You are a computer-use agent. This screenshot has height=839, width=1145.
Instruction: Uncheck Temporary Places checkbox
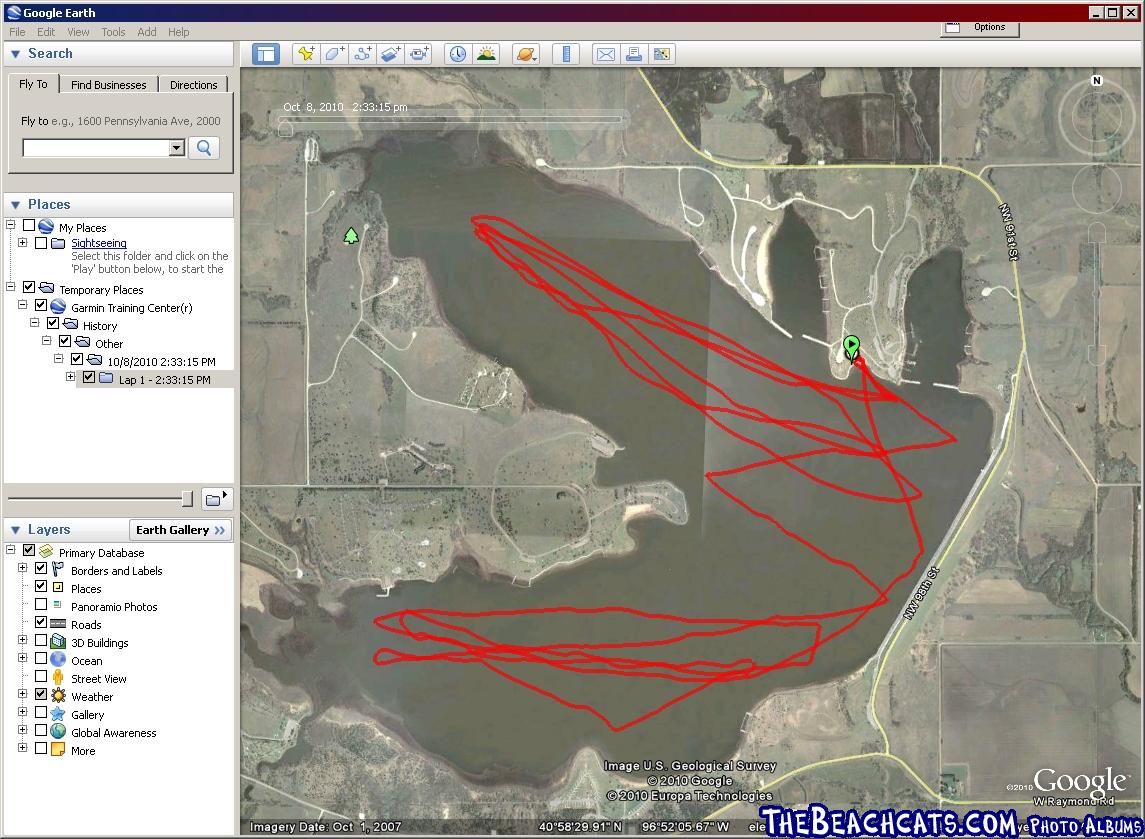click(28, 288)
